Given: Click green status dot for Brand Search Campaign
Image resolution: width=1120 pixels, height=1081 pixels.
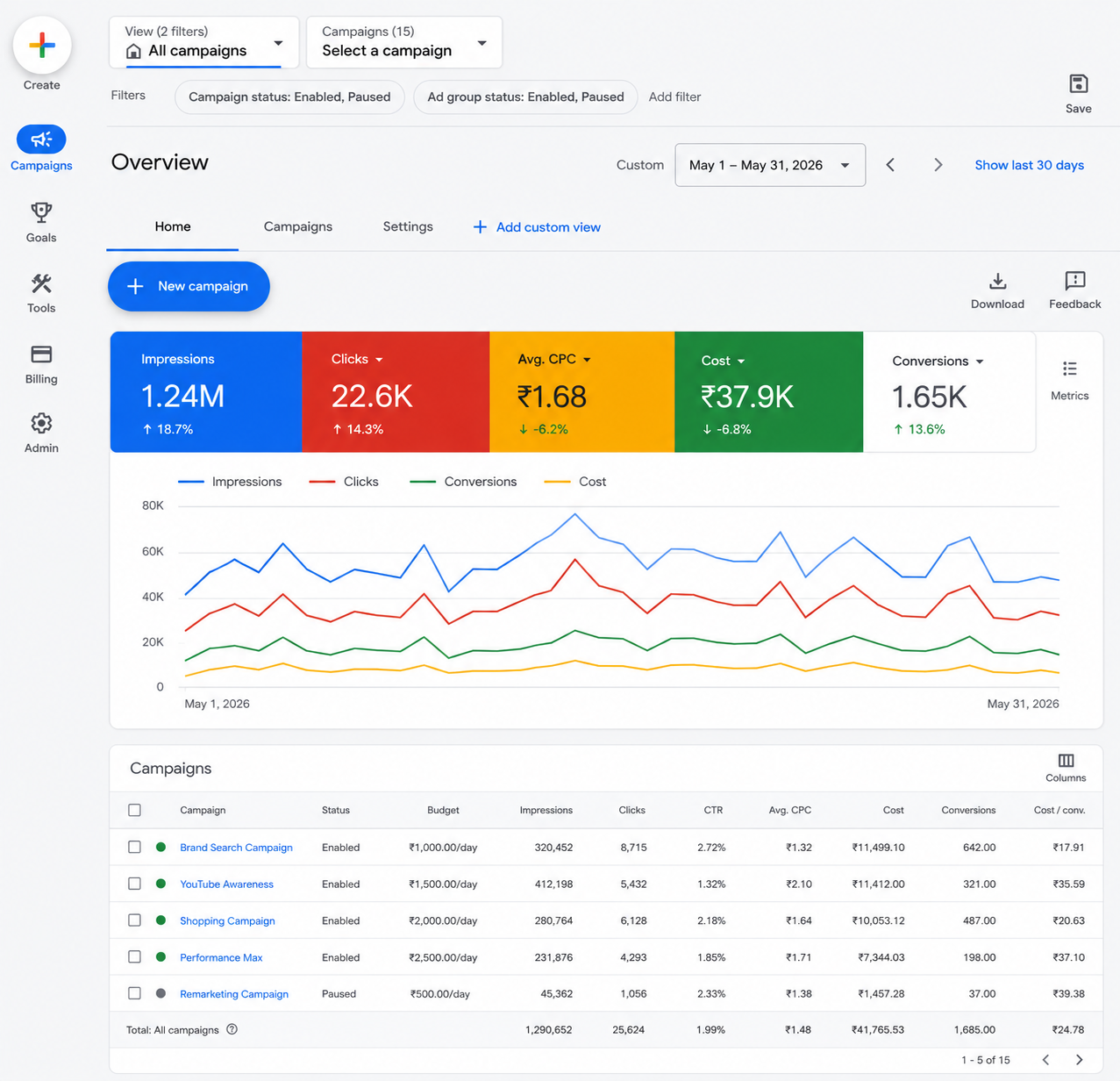Looking at the screenshot, I should click(x=161, y=847).
